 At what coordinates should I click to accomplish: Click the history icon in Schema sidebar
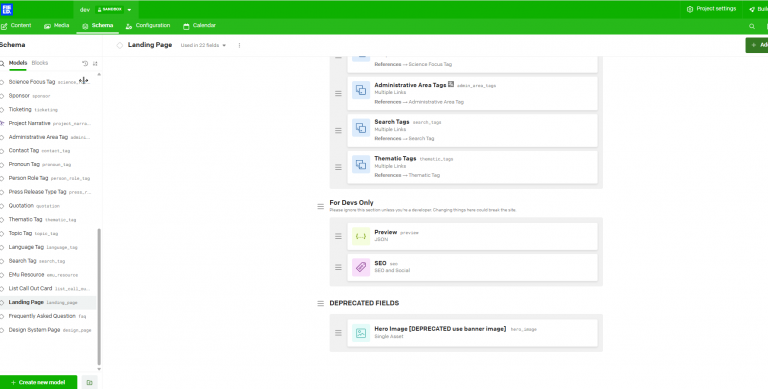point(85,63)
